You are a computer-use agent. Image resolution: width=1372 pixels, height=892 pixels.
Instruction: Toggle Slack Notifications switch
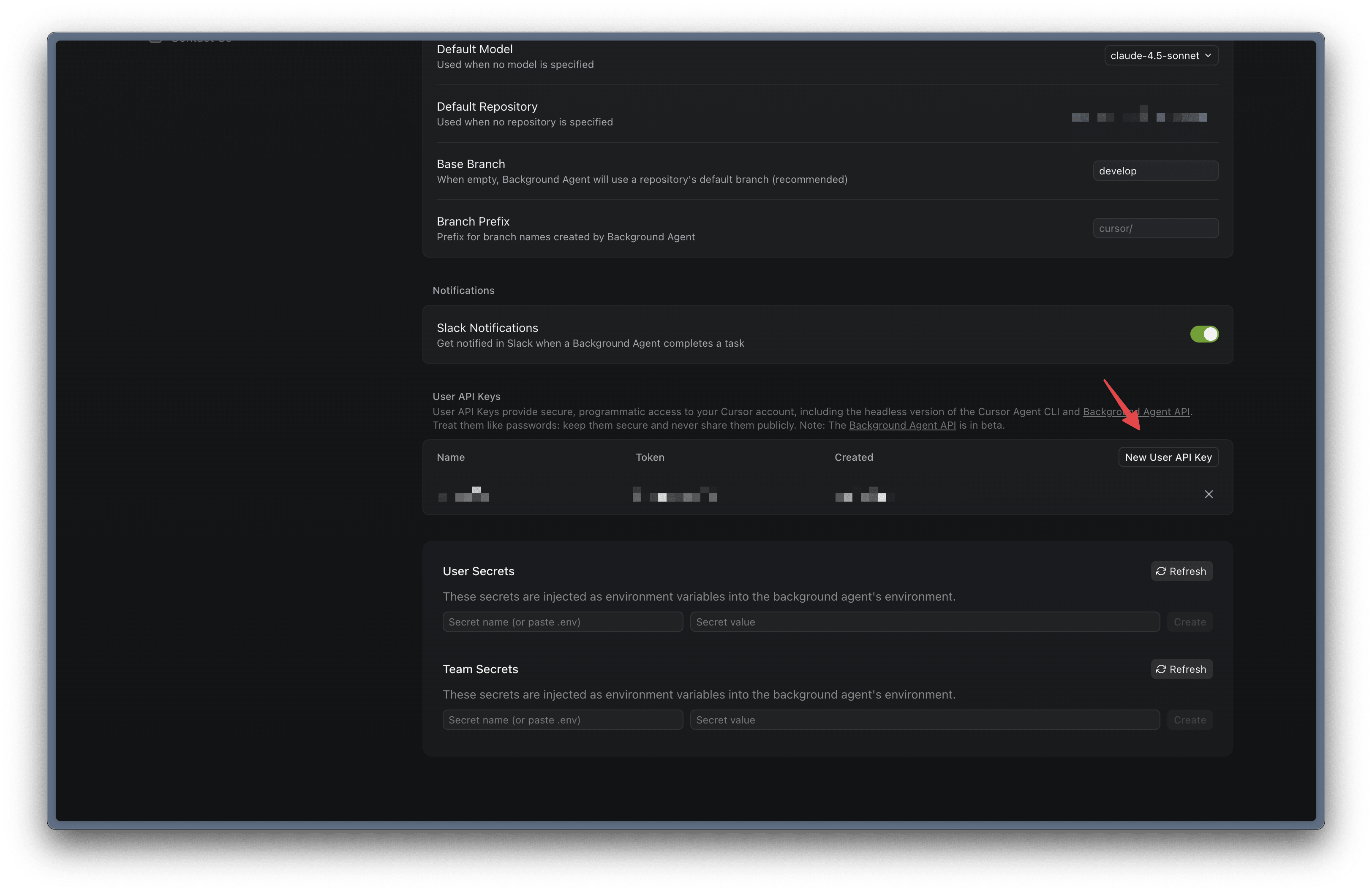tap(1204, 334)
